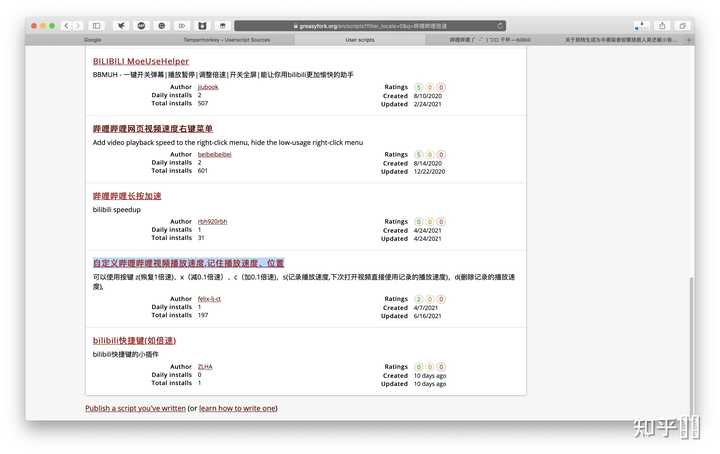
Task: Click the cat-face extension icon in toolbar
Action: [202, 26]
